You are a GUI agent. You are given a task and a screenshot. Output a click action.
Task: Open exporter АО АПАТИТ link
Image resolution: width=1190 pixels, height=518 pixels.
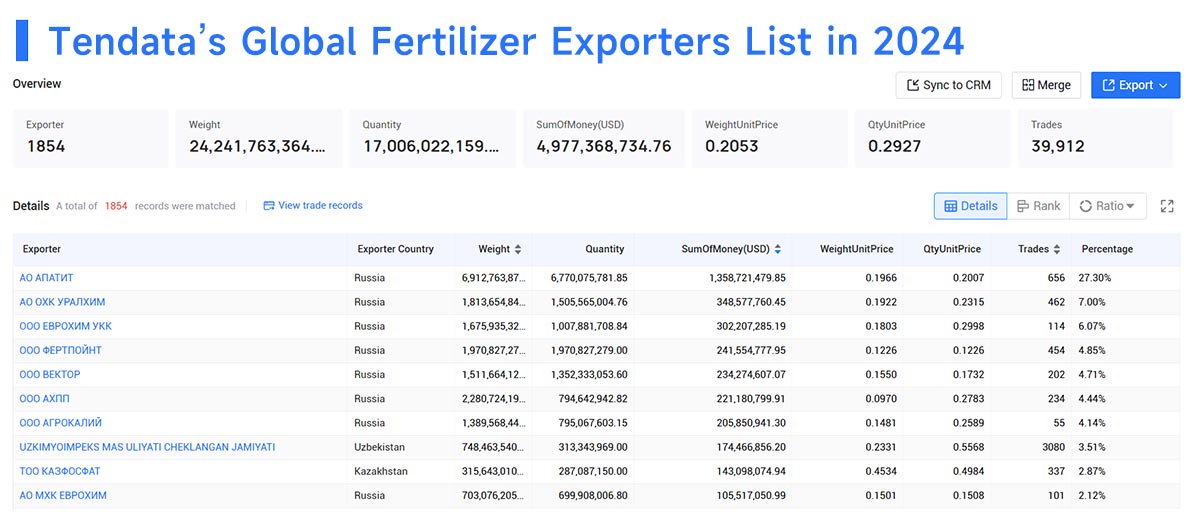[46, 278]
